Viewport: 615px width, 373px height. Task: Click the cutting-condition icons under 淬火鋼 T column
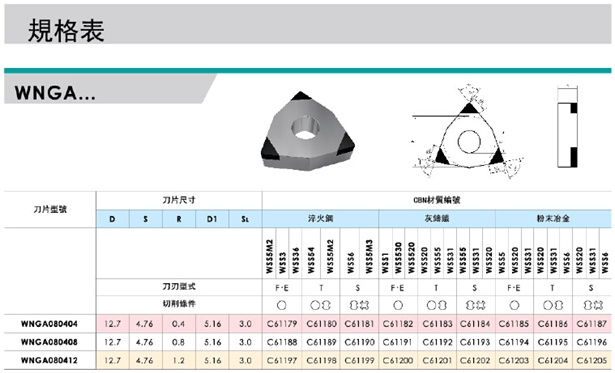tap(321, 305)
